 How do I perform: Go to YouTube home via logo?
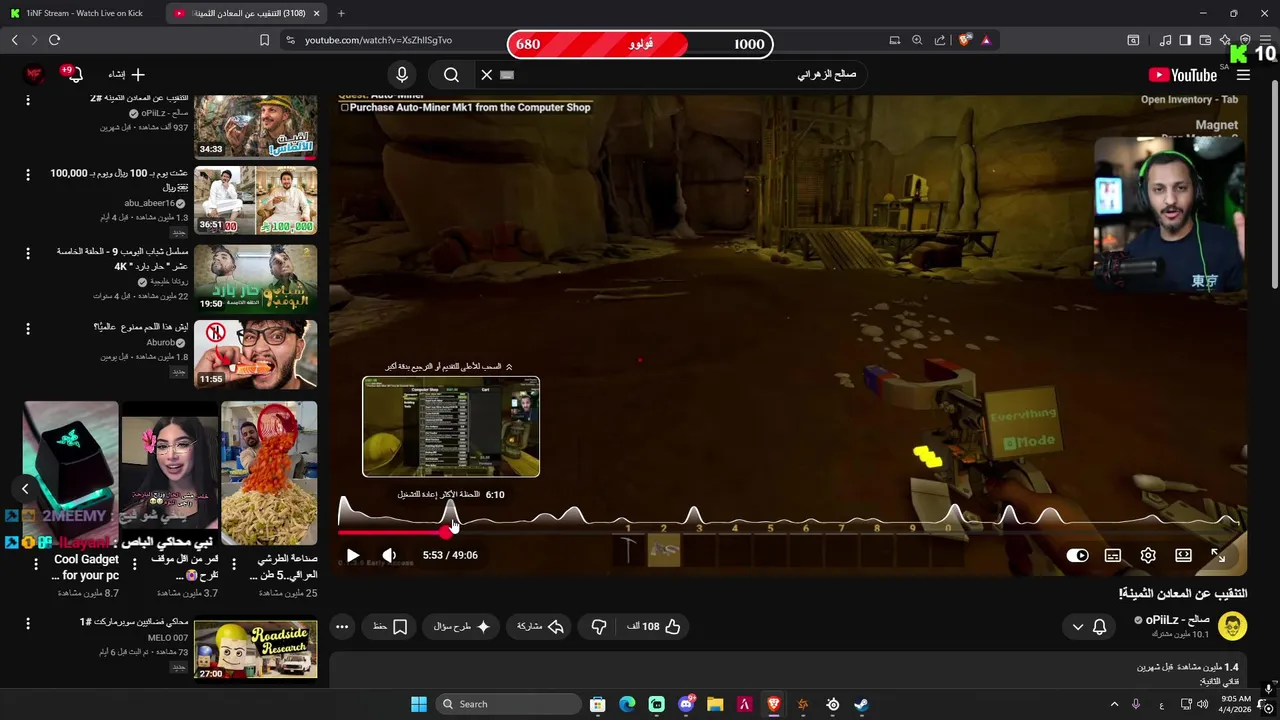point(1183,75)
